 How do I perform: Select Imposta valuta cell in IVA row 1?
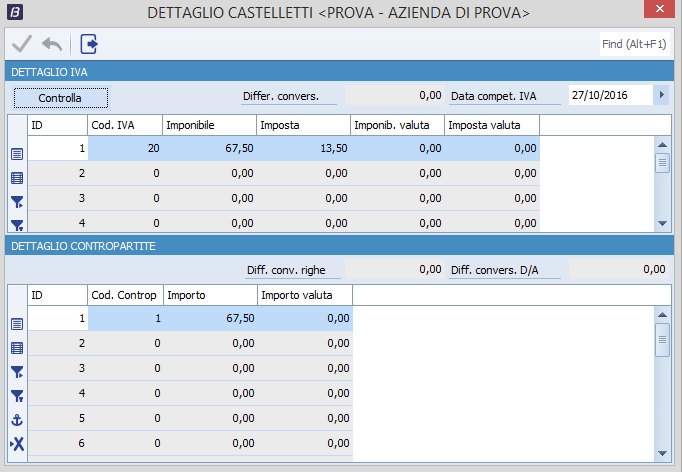pyautogui.click(x=492, y=148)
